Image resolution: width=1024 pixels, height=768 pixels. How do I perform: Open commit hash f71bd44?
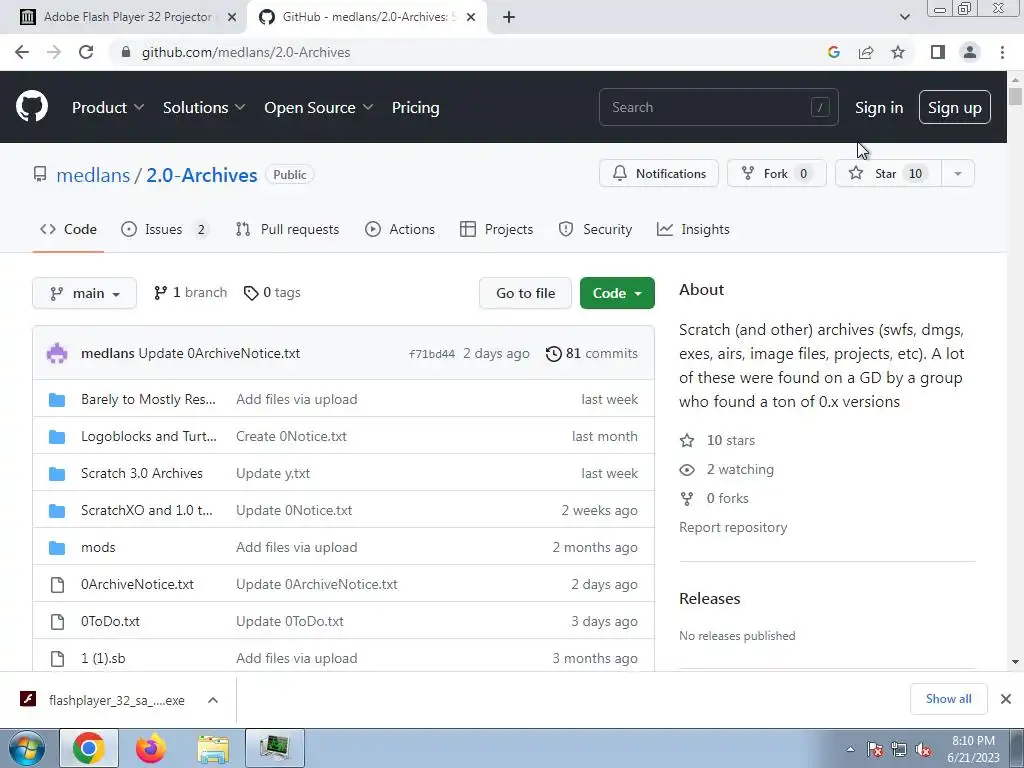tap(432, 354)
